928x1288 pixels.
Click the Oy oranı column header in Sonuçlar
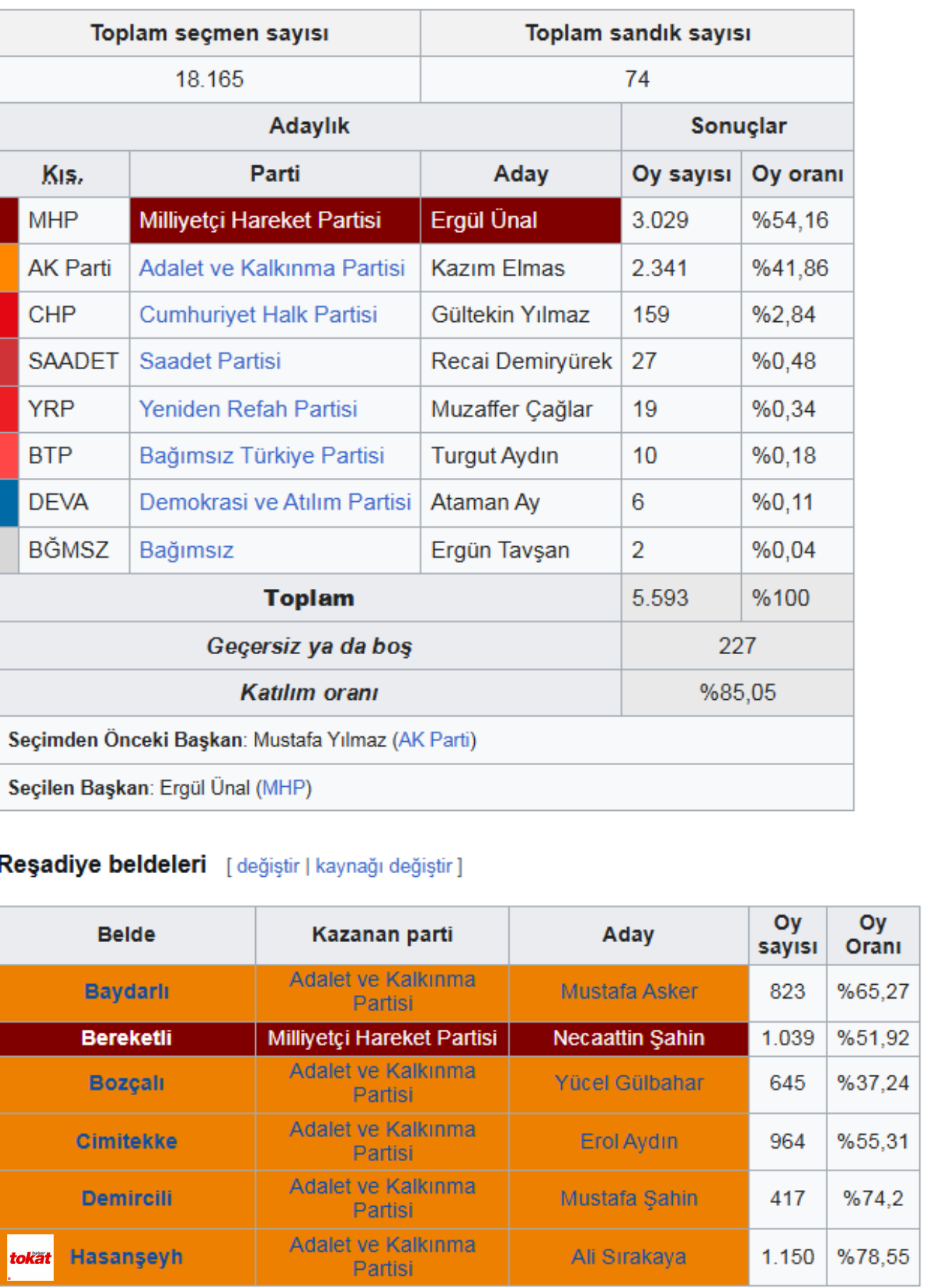point(797,174)
